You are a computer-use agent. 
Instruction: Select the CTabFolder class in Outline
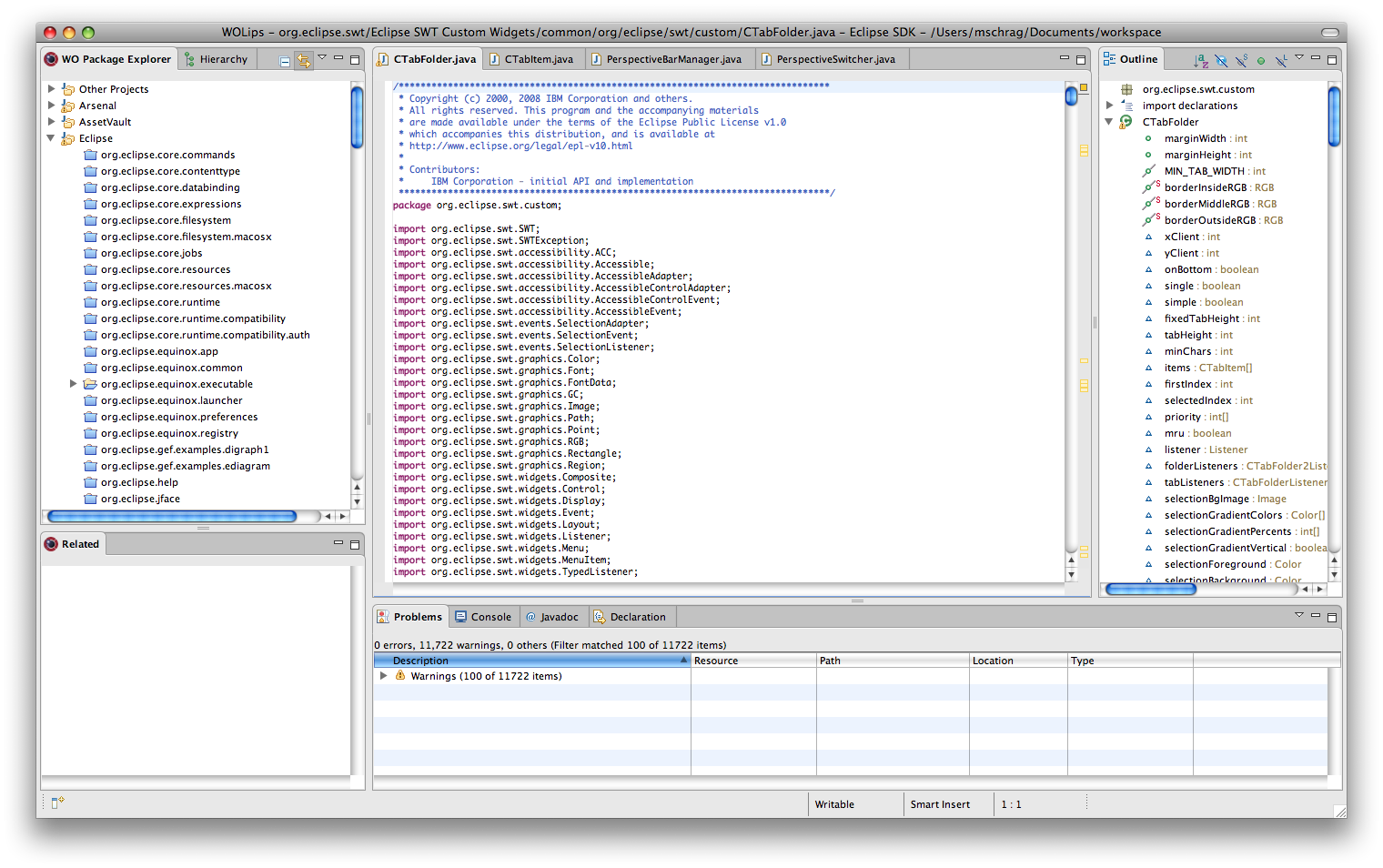[1170, 122]
